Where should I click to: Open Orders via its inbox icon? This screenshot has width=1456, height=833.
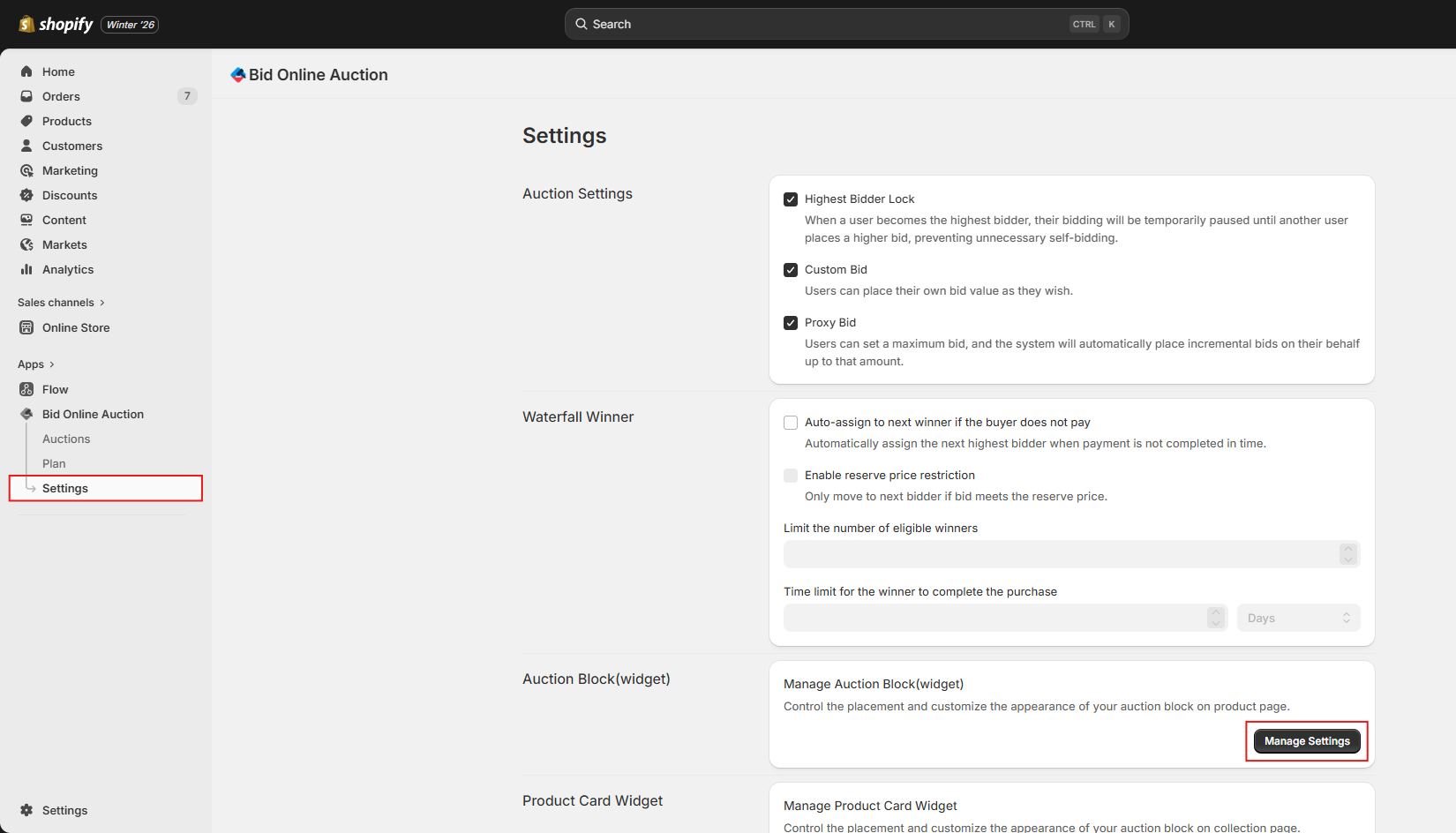pyautogui.click(x=26, y=96)
